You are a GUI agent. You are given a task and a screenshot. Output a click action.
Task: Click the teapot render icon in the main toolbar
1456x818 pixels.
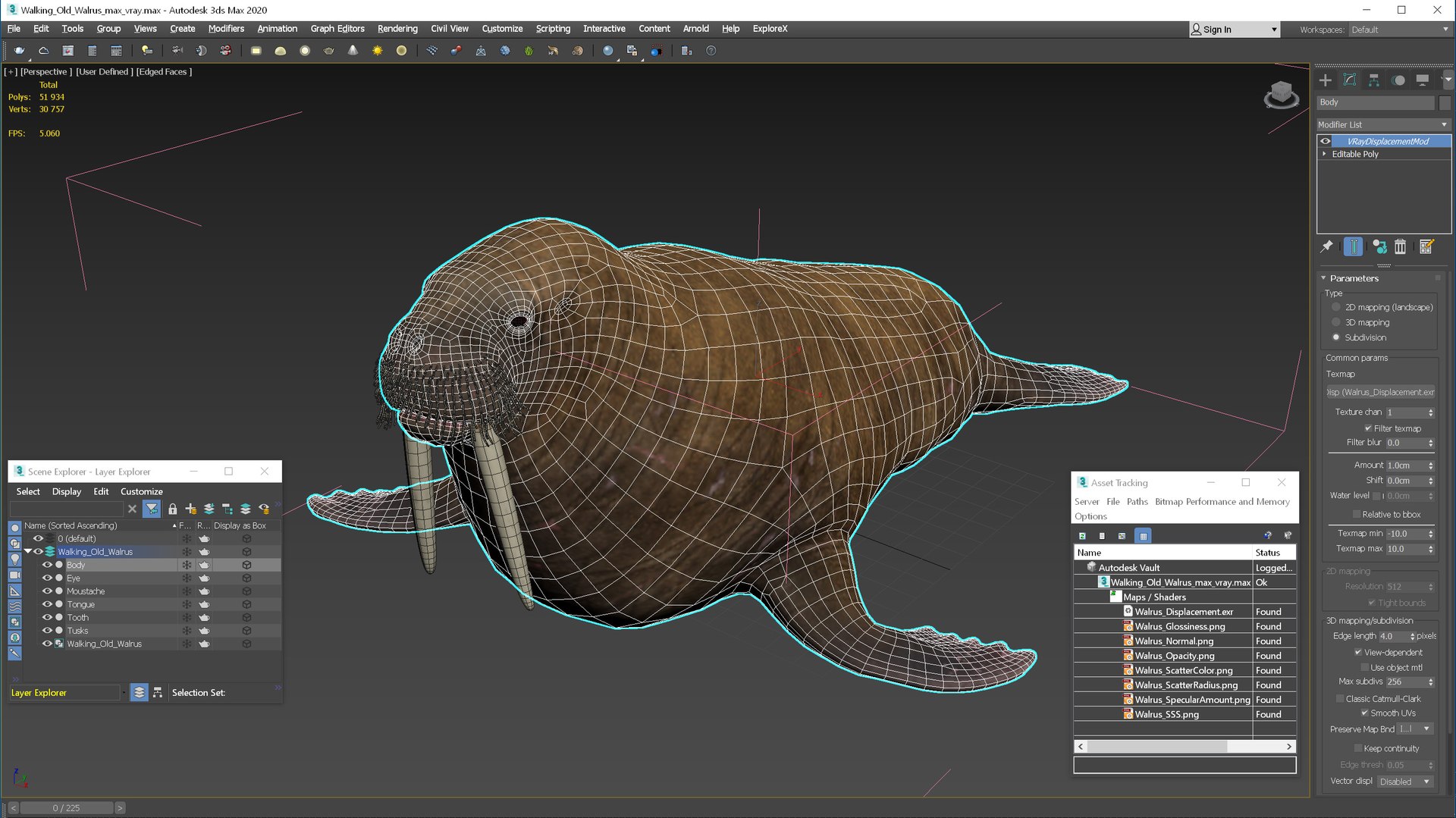[x=19, y=51]
